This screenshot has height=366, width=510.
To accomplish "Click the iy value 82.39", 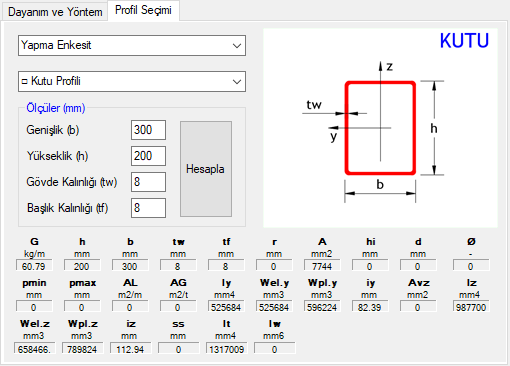I will tap(370, 307).
